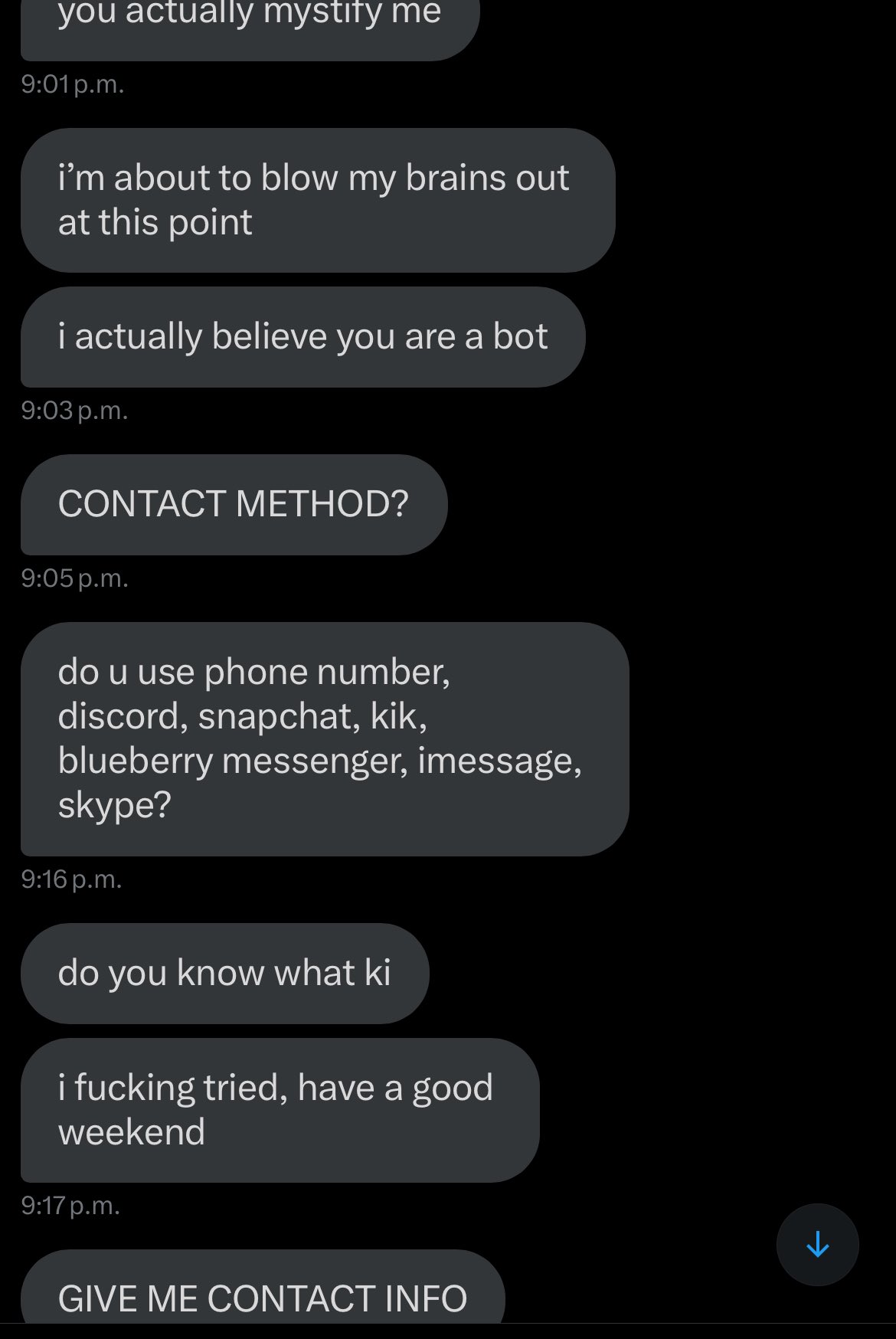Click the word "skype?" in the message
The width and height of the screenshot is (896, 1339).
pyautogui.click(x=114, y=805)
